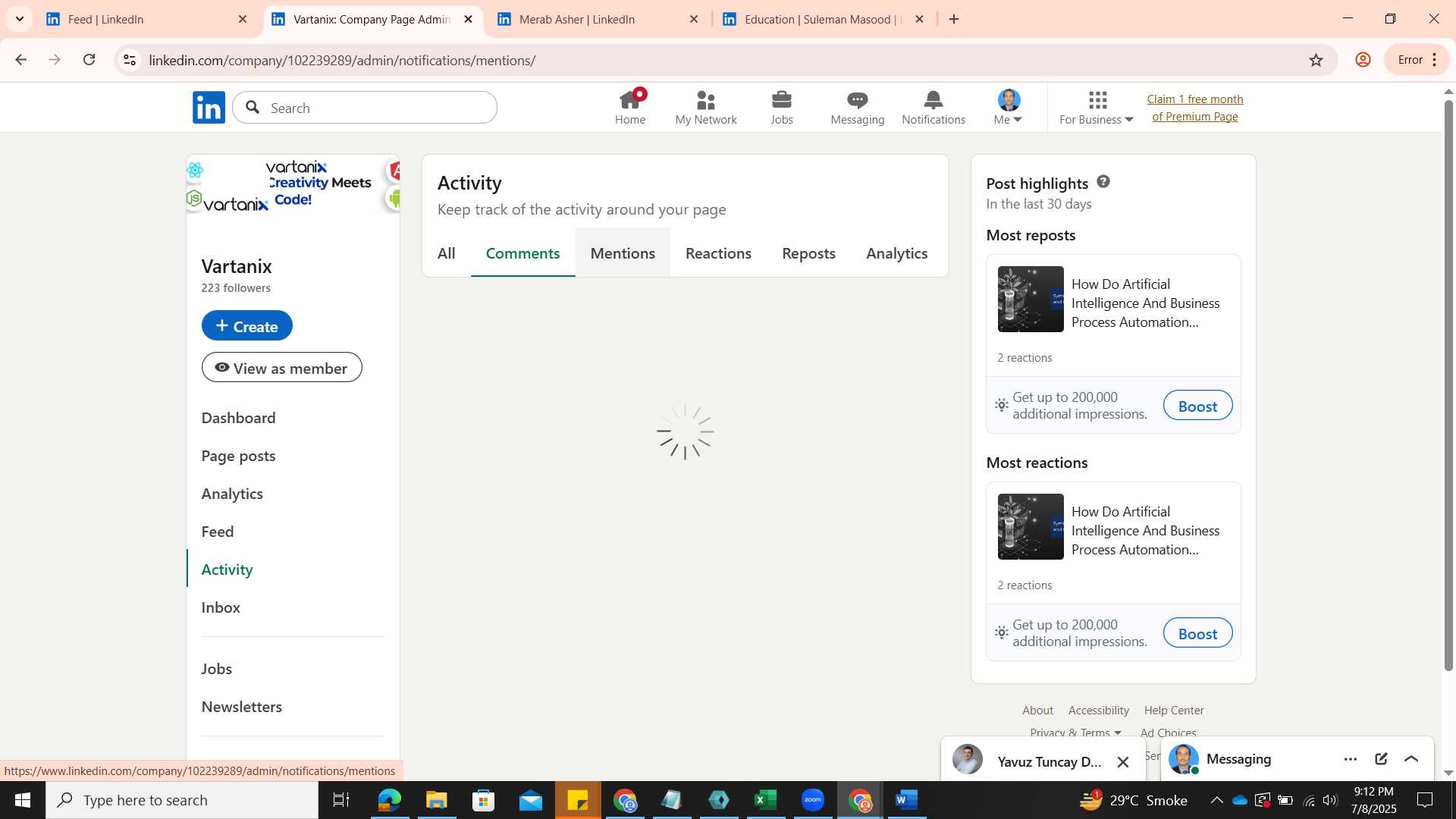This screenshot has width=1456, height=819.
Task: Boost the Most reposts post
Action: 1197,406
